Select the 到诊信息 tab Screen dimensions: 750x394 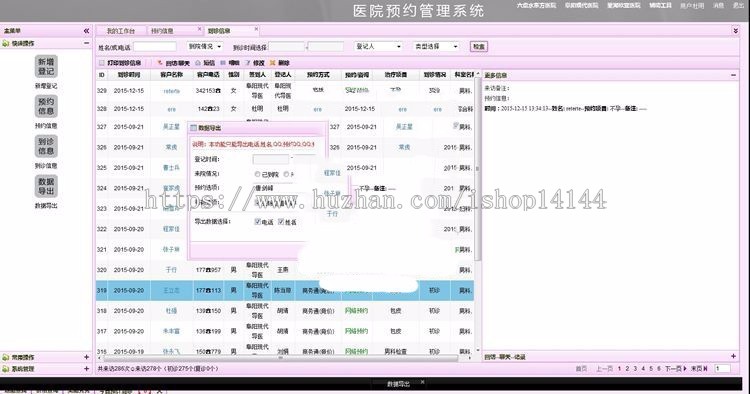point(219,31)
